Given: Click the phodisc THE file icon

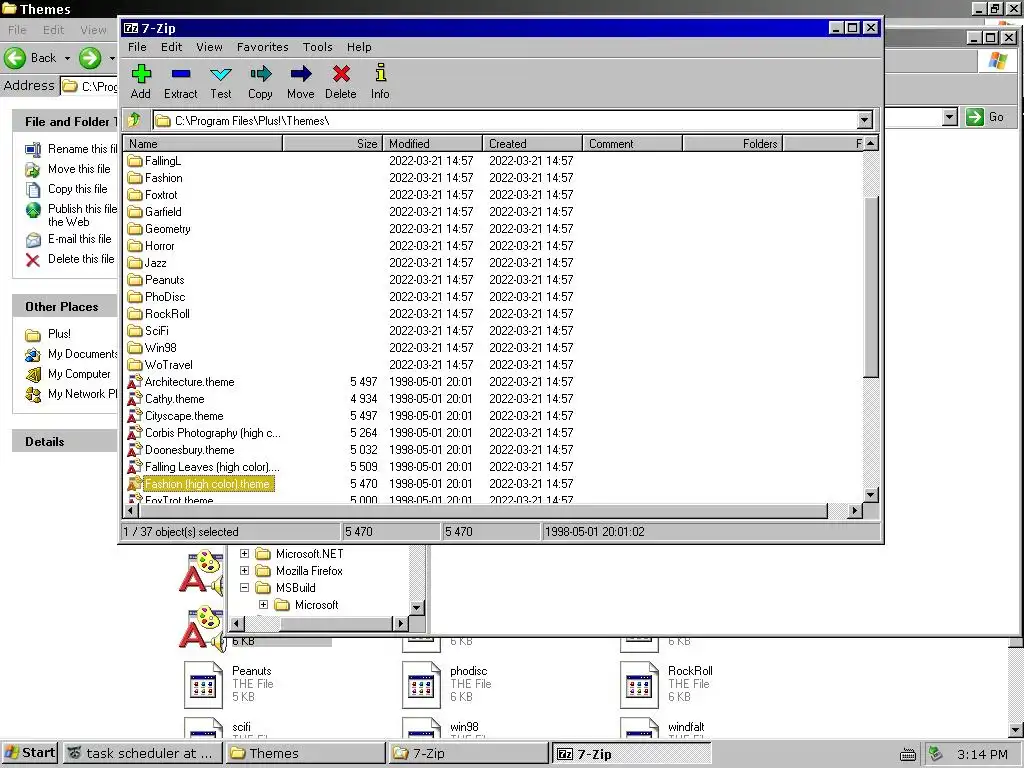Looking at the screenshot, I should 421,684.
